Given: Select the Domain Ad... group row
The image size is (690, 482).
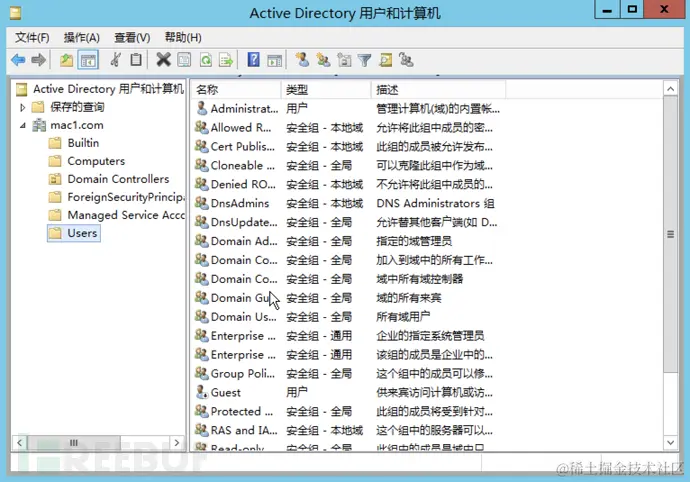Looking at the screenshot, I should (x=347, y=241).
